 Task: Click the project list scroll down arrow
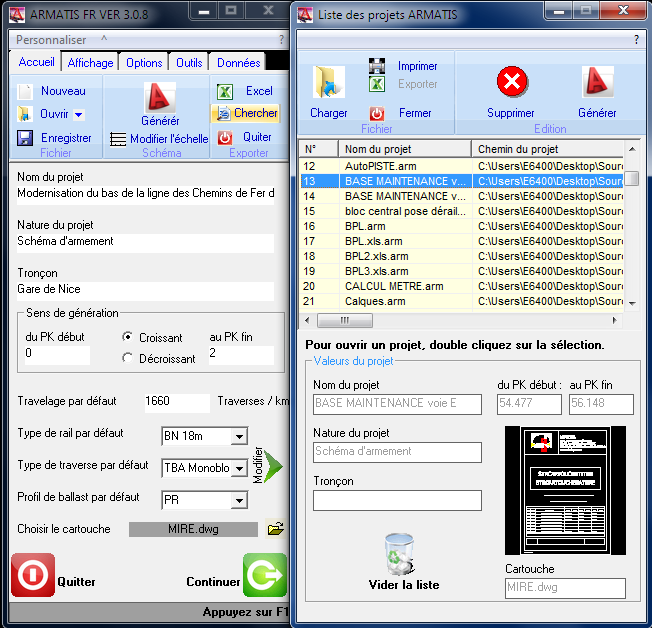click(632, 304)
